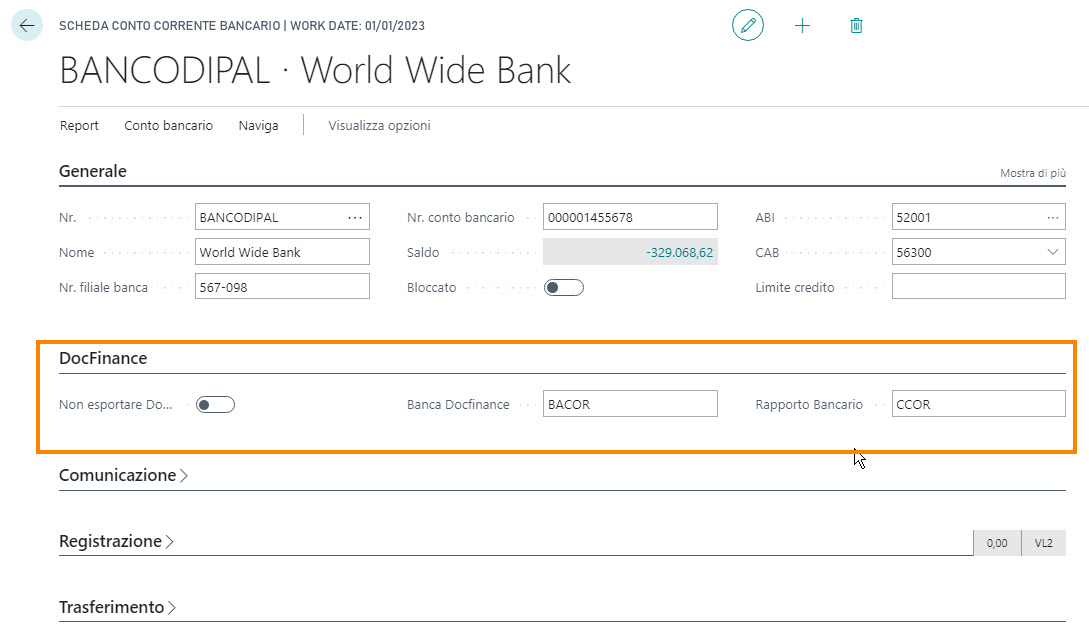Open the Report menu
The height and width of the screenshot is (638, 1089).
coord(79,126)
